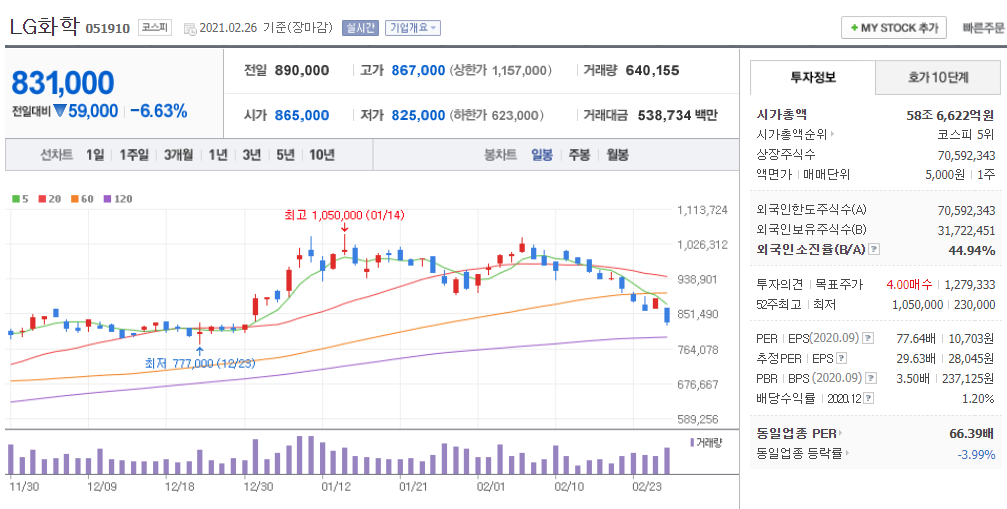This screenshot has width=1007, height=509.
Task: Select the 3년 line chart period
Action: pyautogui.click(x=252, y=155)
